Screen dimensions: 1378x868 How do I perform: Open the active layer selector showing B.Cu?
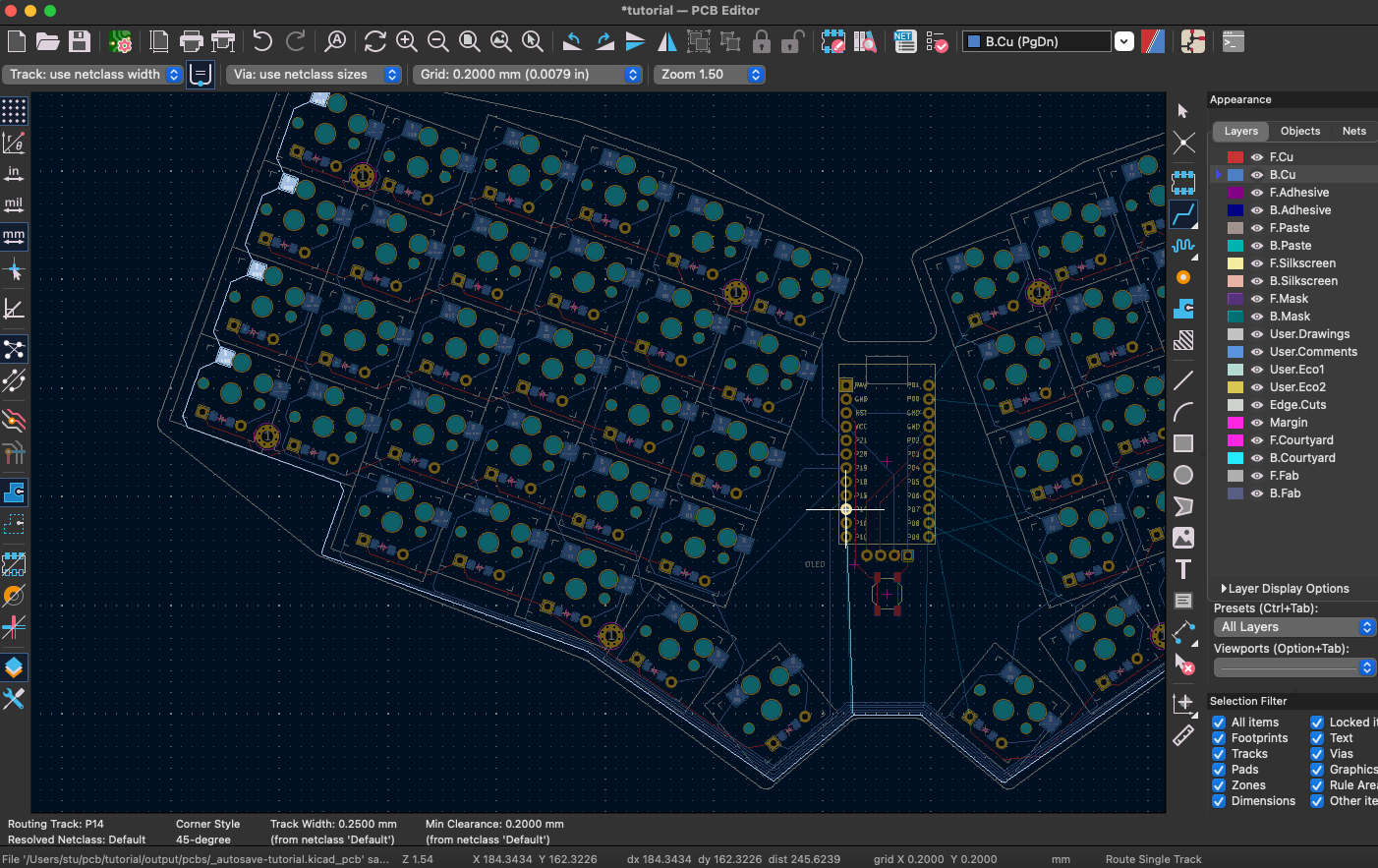pos(1123,41)
